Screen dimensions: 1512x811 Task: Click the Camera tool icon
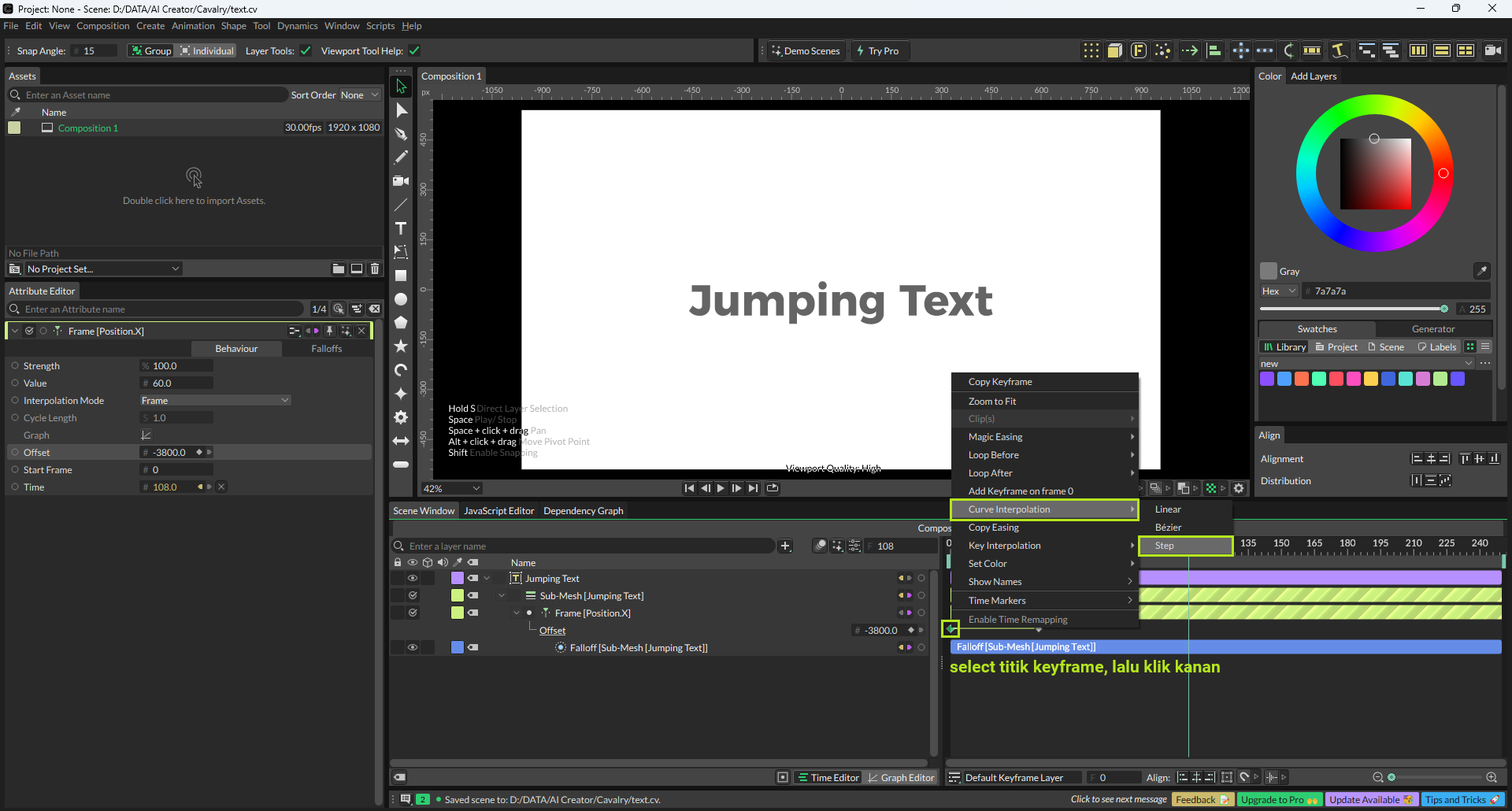pos(401,181)
